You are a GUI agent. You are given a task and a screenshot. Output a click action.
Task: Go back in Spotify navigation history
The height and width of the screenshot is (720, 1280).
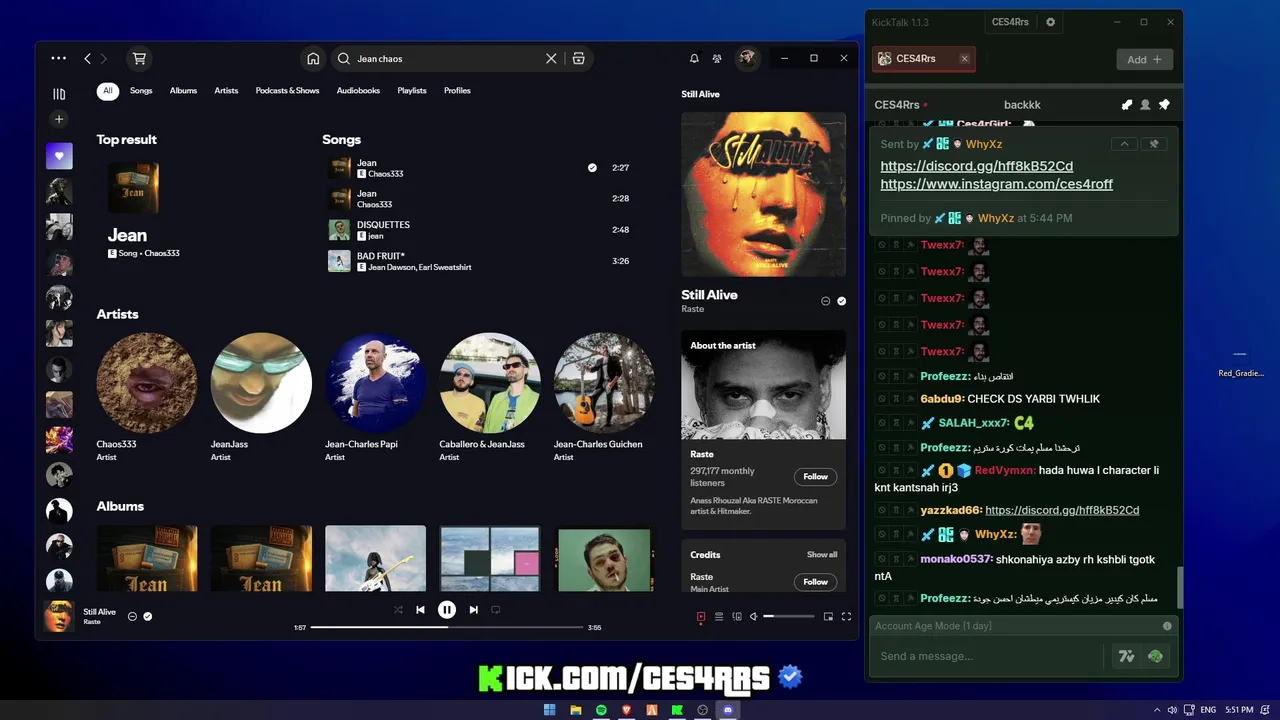87,59
